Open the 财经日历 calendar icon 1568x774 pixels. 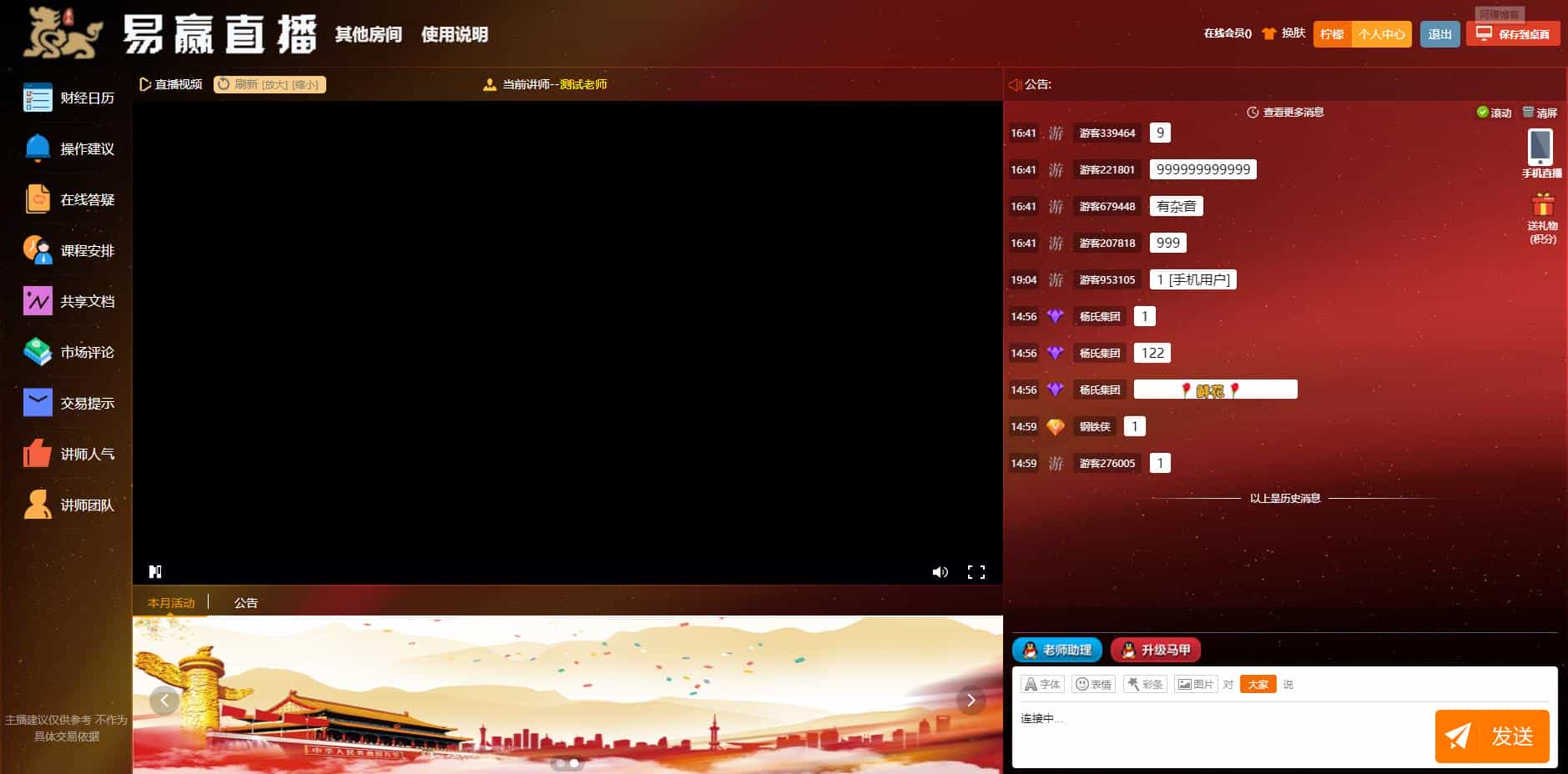[x=38, y=98]
